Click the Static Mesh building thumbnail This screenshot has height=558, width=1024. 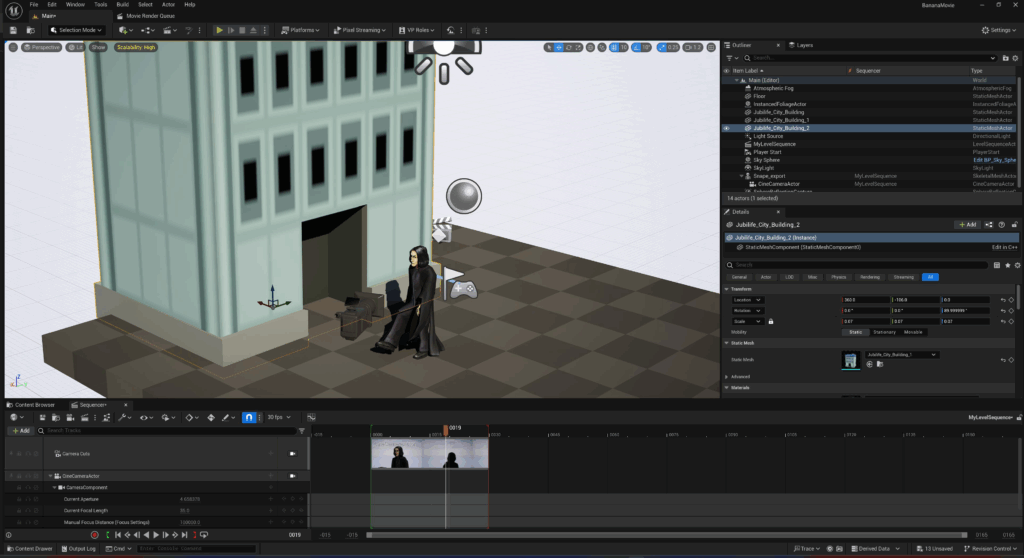point(850,360)
